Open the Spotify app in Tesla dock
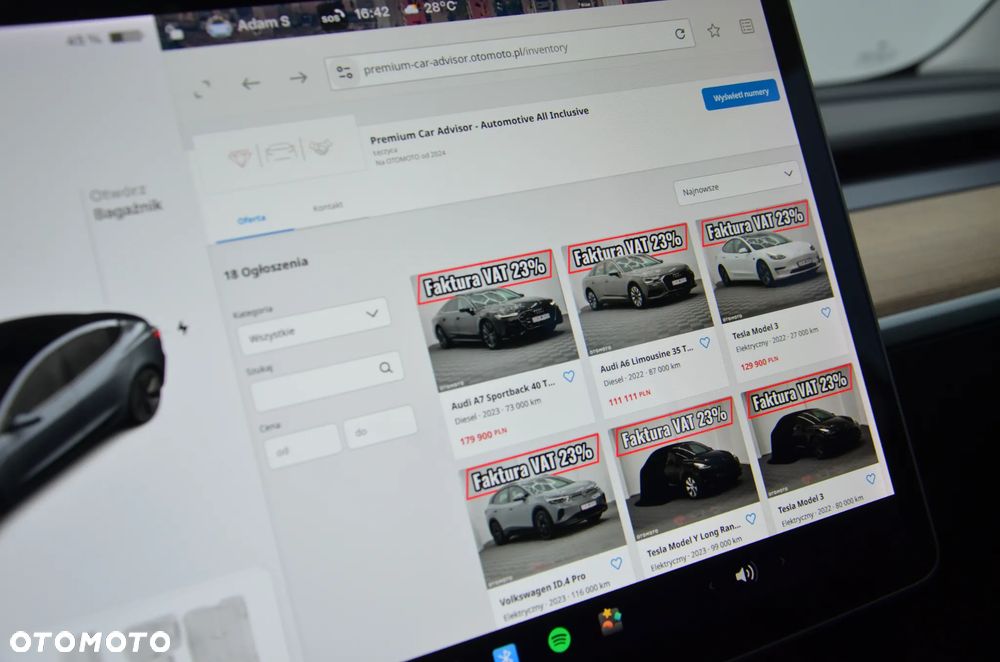The width and height of the screenshot is (1000, 662). click(559, 639)
